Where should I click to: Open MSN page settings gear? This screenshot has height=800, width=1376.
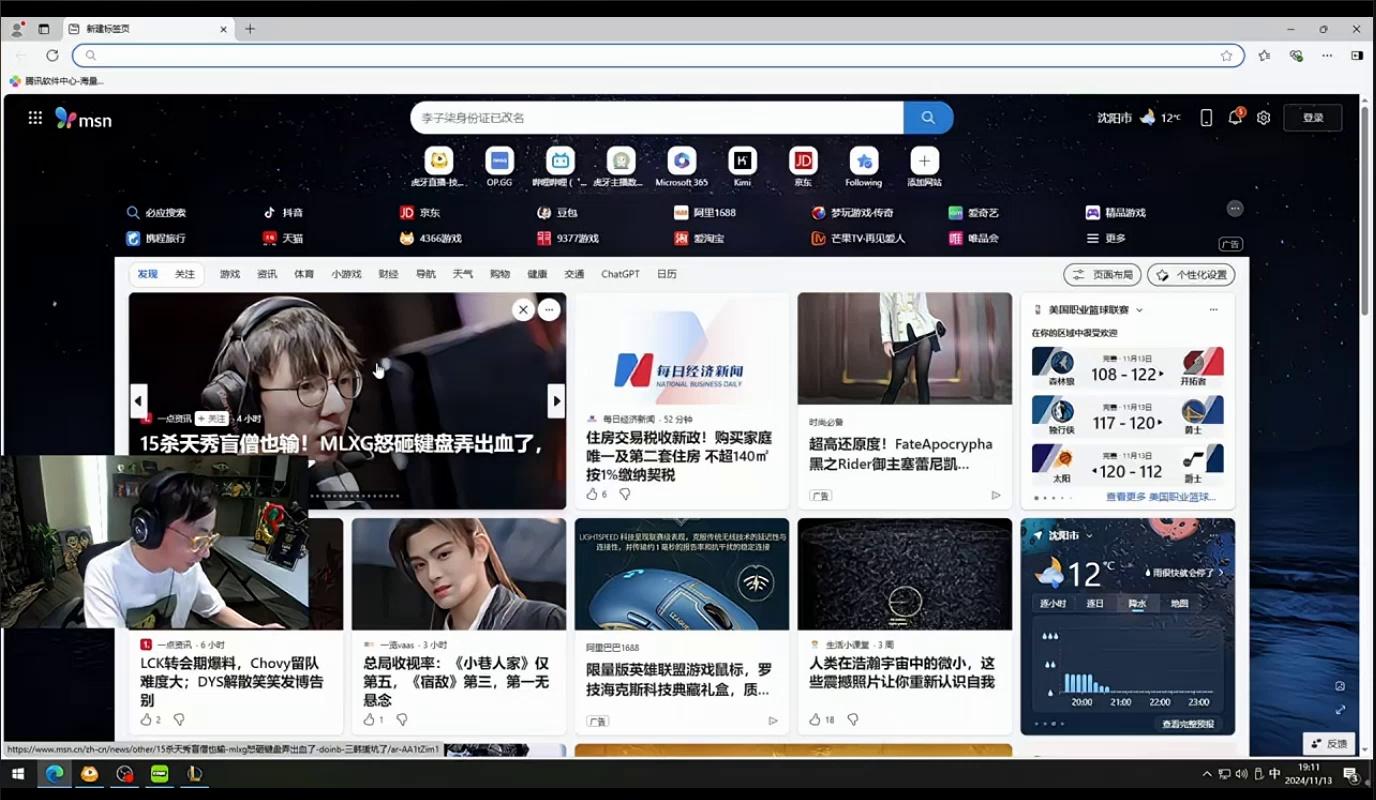[1264, 118]
